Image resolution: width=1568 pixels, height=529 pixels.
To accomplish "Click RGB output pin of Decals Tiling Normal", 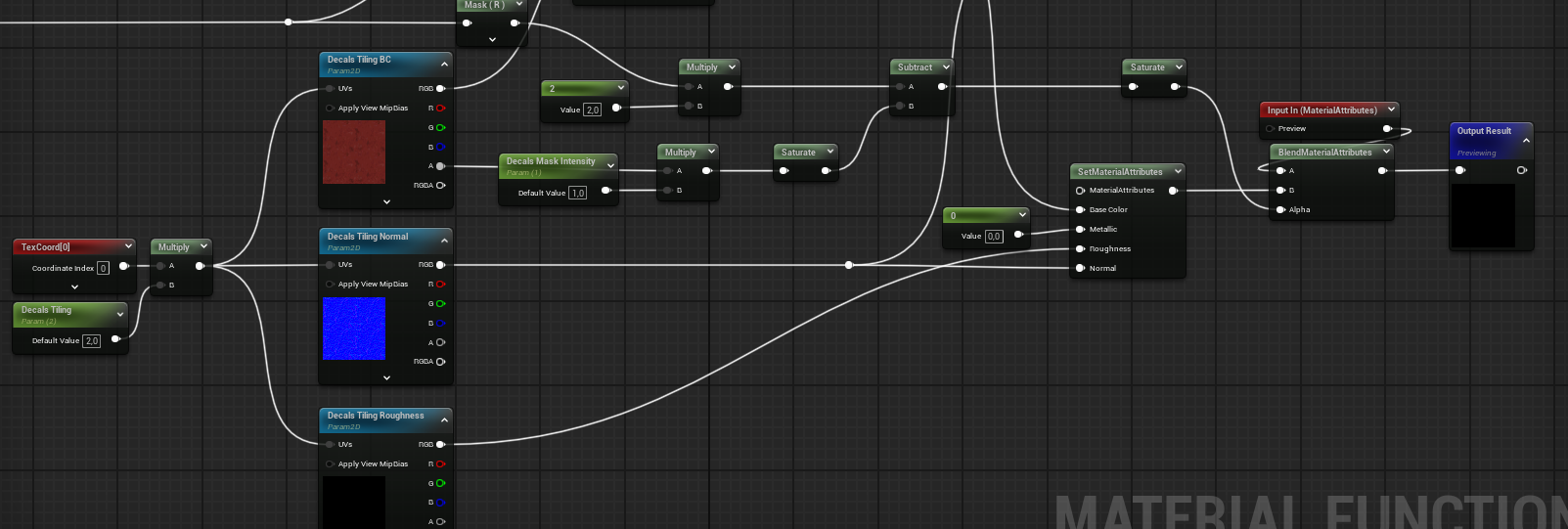I will coord(440,265).
